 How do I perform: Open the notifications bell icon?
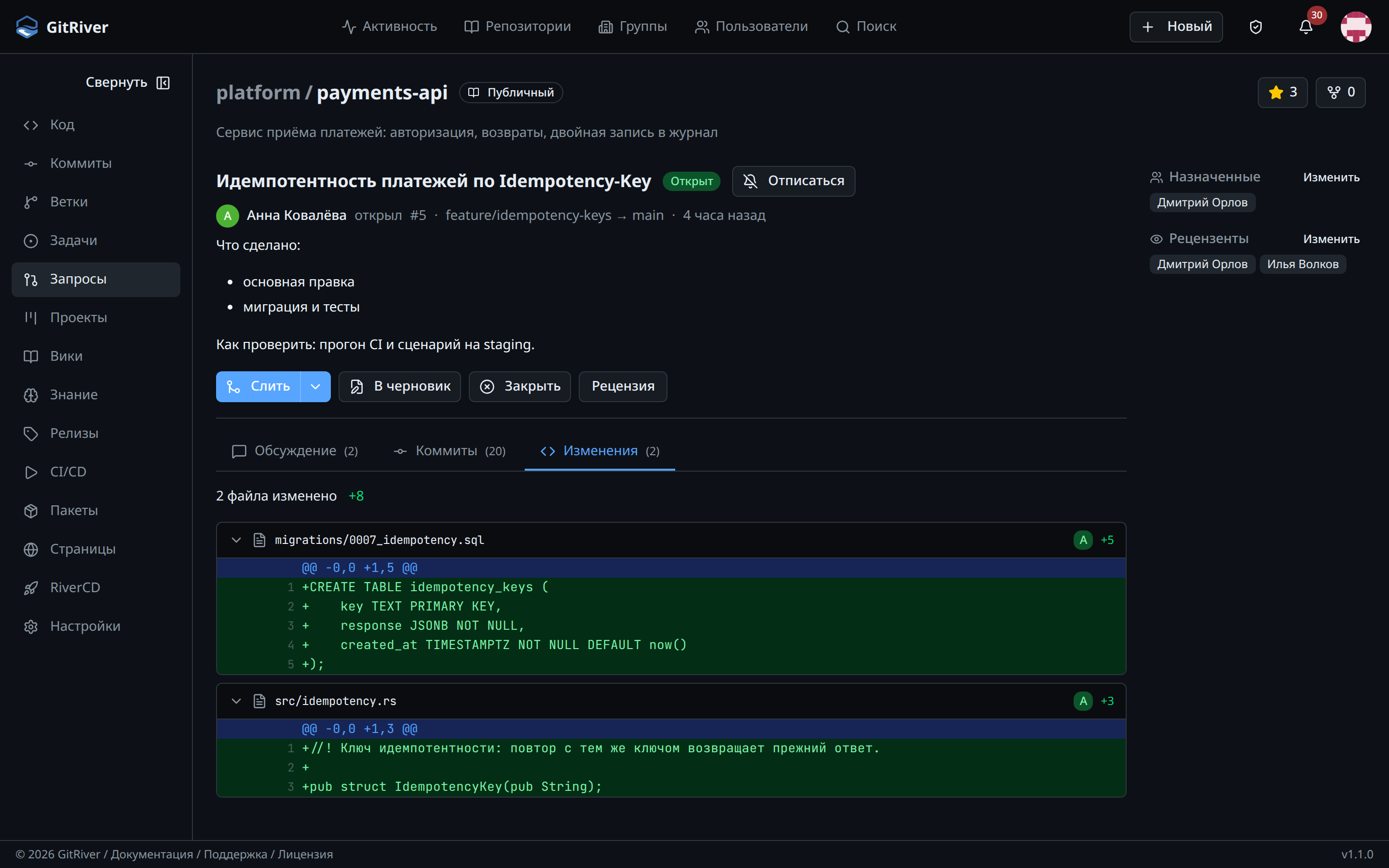point(1306,27)
